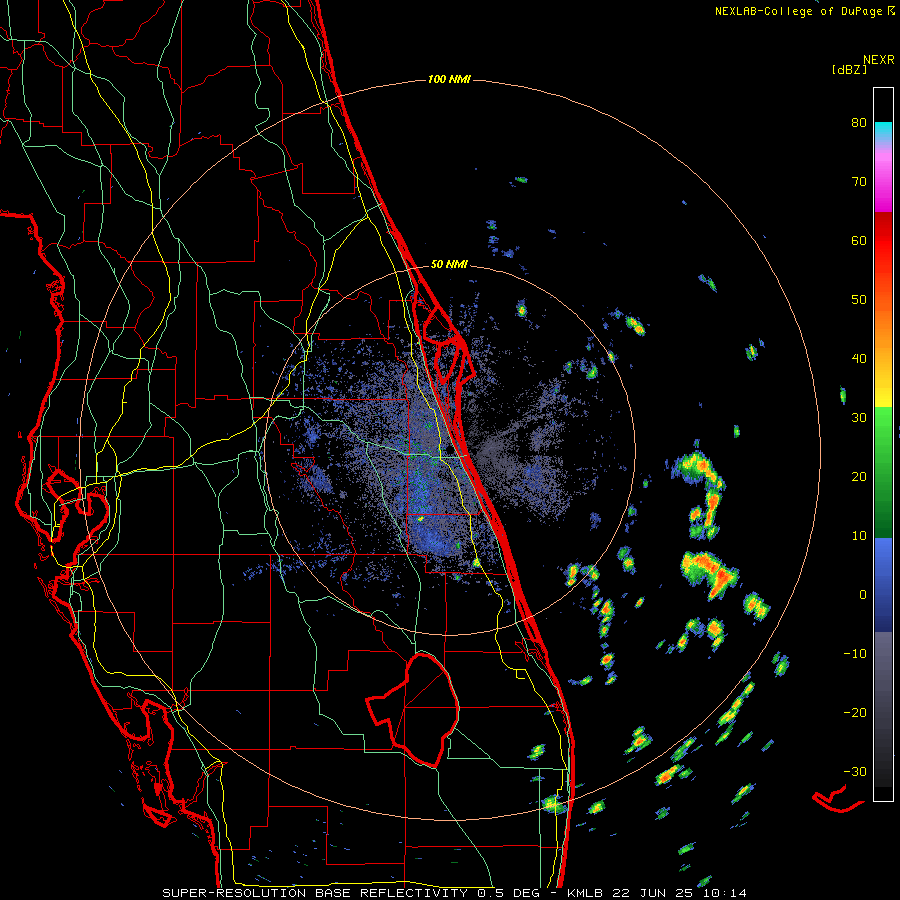Viewport: 900px width, 900px height.
Task: Click the dBZ unit label above color scale
Action: click(849, 69)
